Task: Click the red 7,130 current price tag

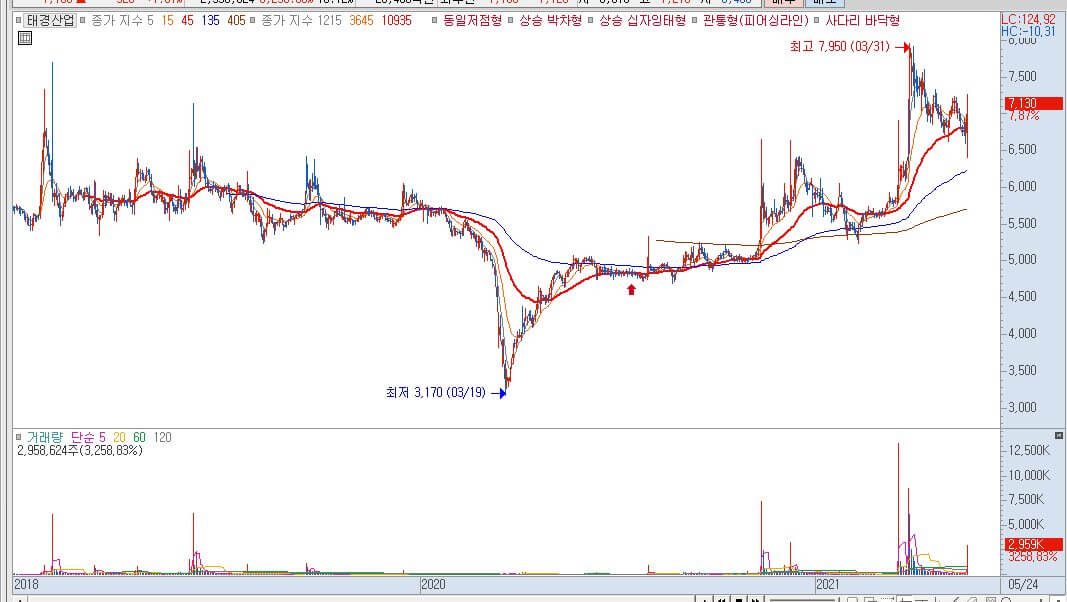Action: [1034, 103]
